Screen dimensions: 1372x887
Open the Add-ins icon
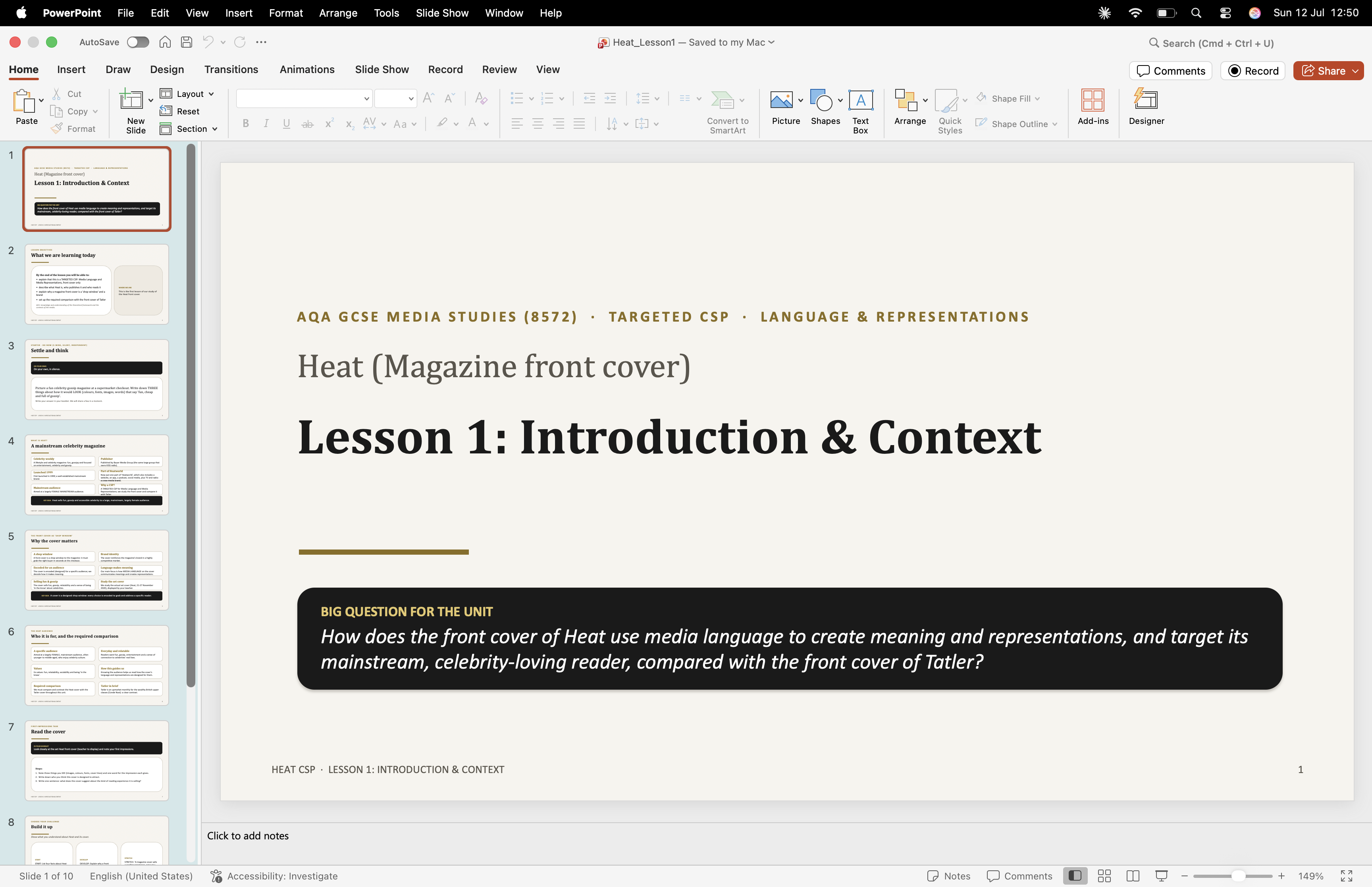click(1093, 107)
